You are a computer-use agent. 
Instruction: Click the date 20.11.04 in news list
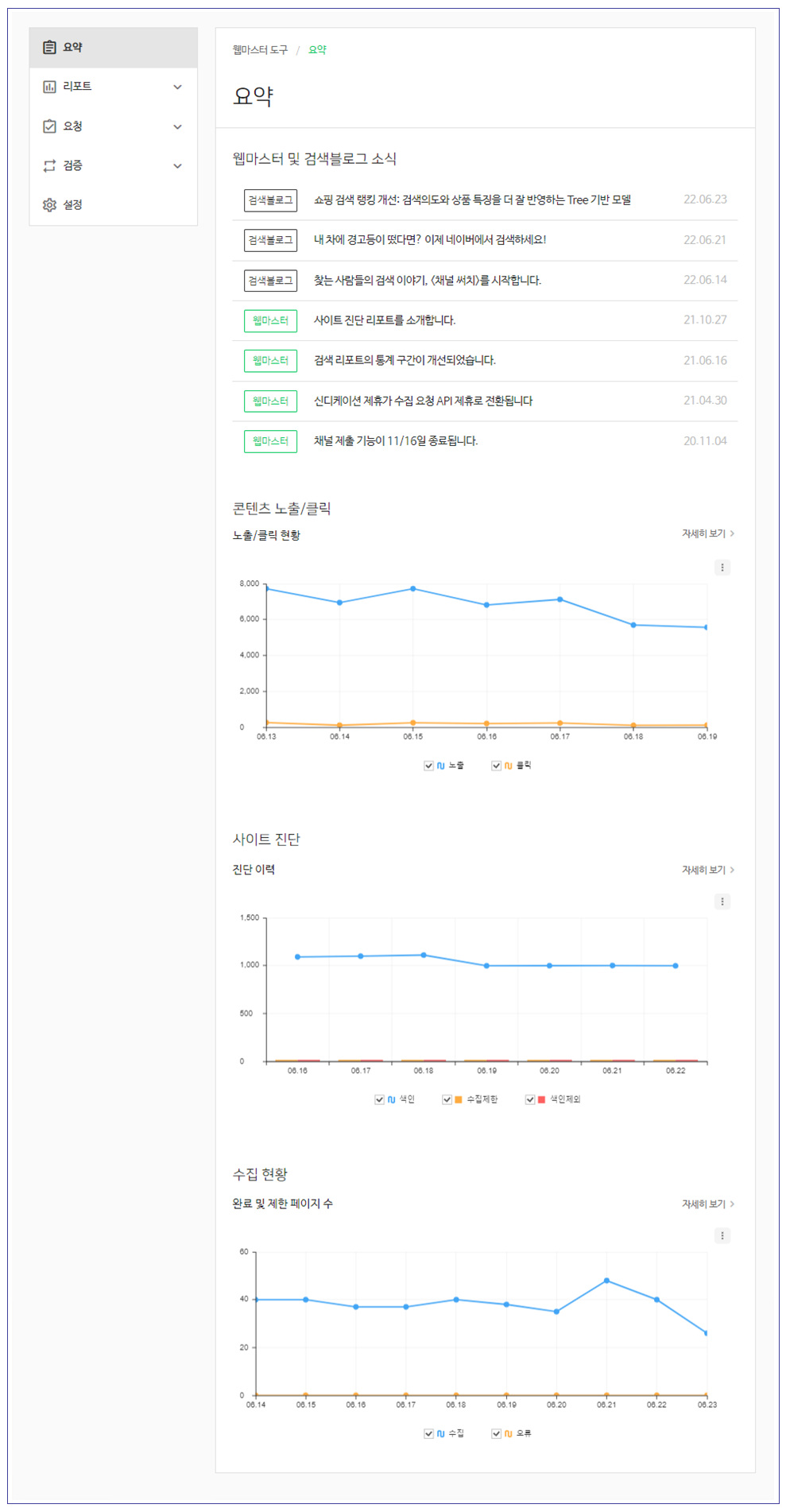[x=705, y=440]
